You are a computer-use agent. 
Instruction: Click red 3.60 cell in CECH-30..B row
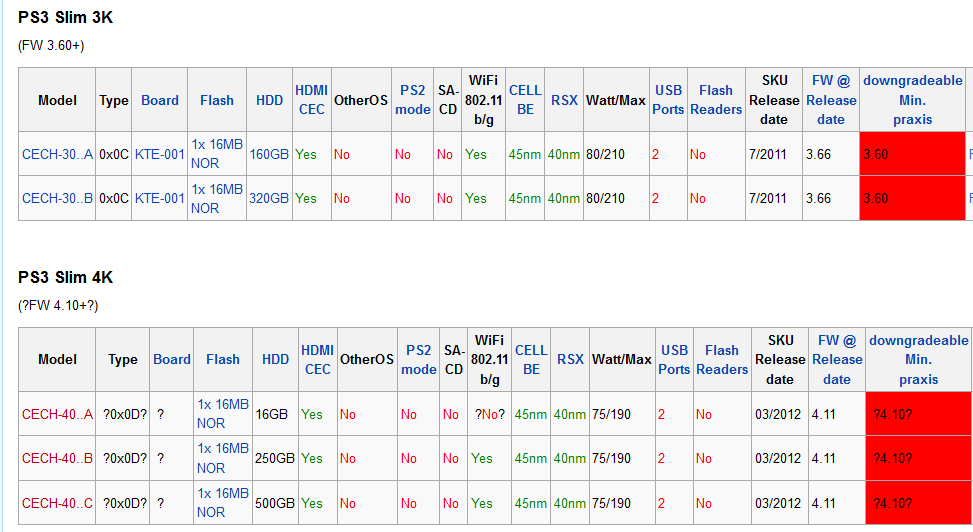point(912,198)
